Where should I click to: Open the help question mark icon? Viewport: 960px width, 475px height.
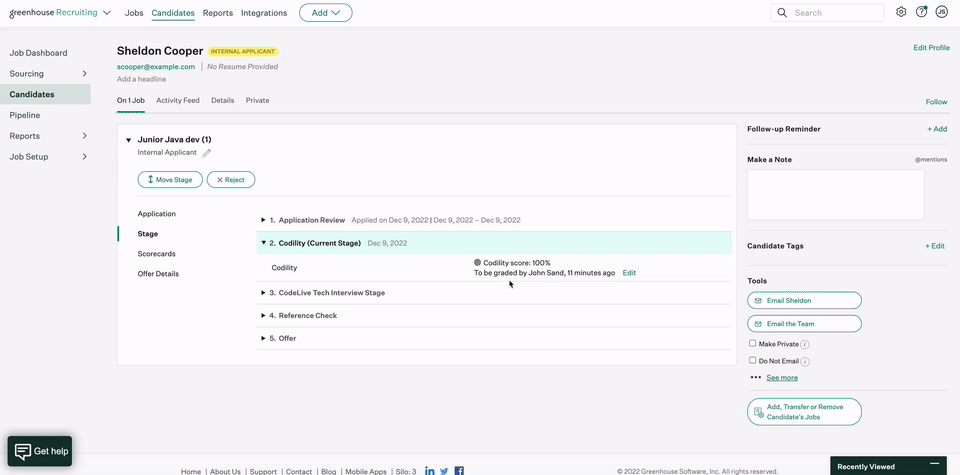point(921,12)
